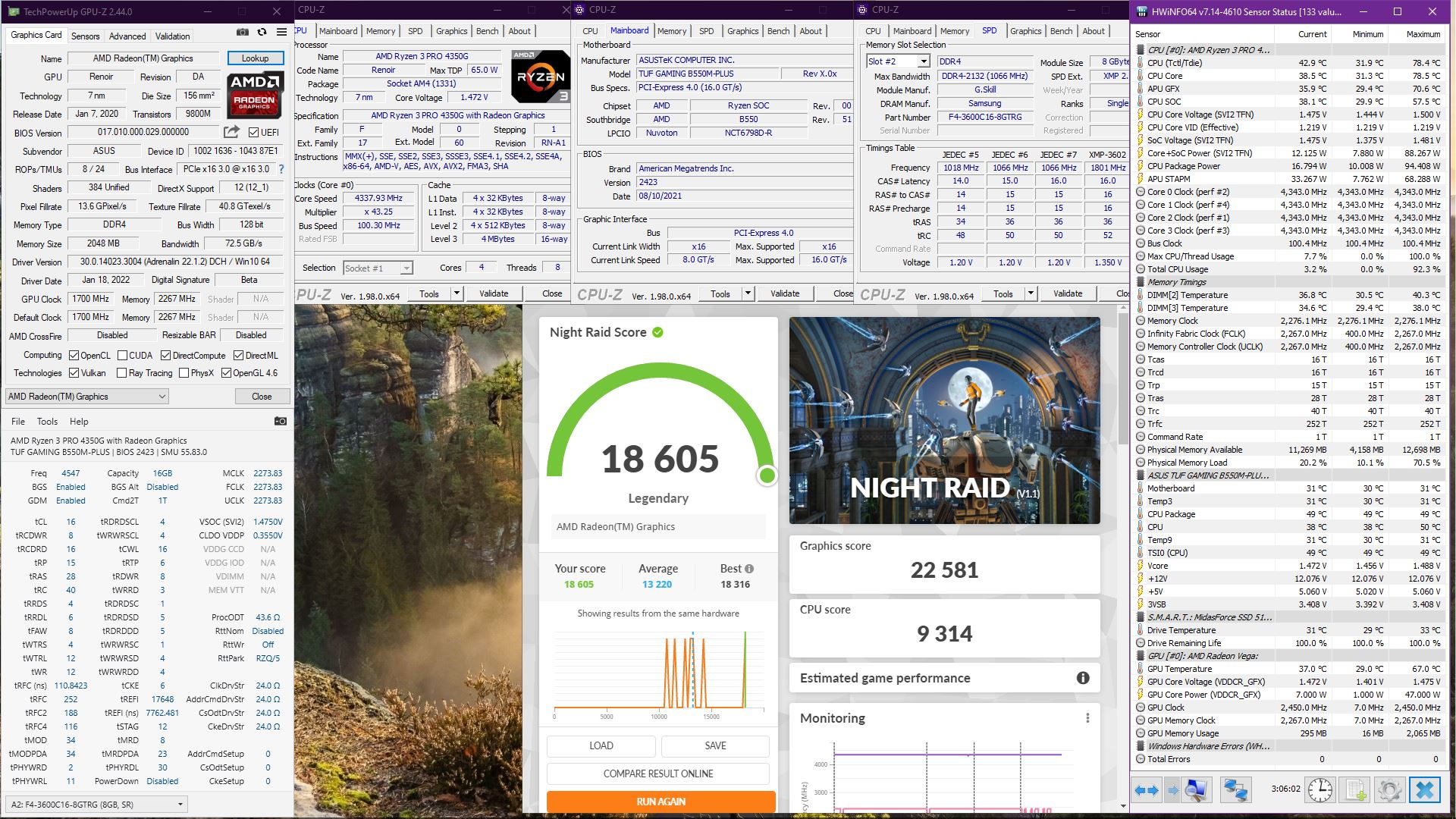Viewport: 1456px width, 819px height.
Task: Open GPU-Z hamburger menu
Action: [282, 33]
